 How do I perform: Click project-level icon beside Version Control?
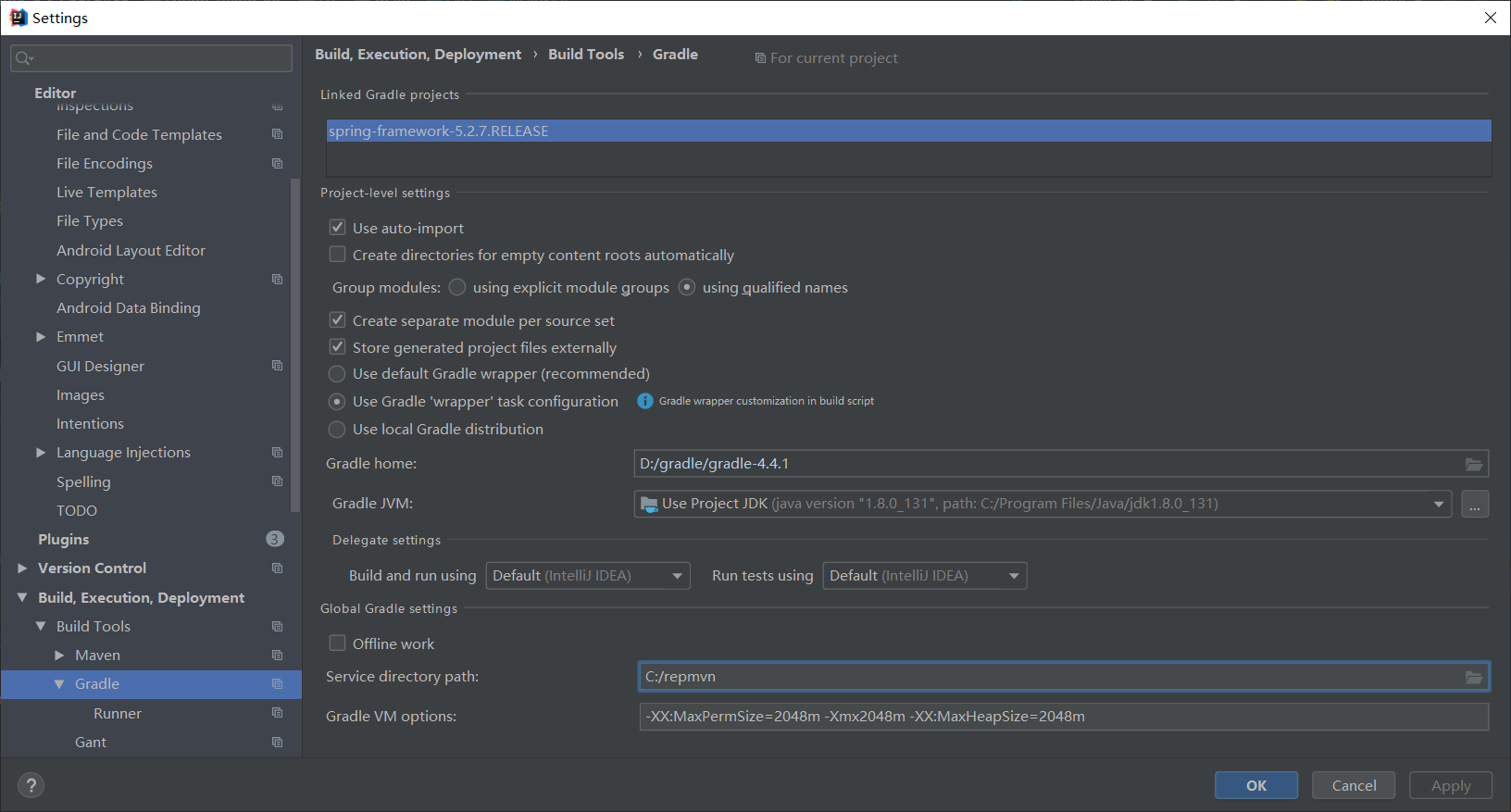pyautogui.click(x=277, y=568)
